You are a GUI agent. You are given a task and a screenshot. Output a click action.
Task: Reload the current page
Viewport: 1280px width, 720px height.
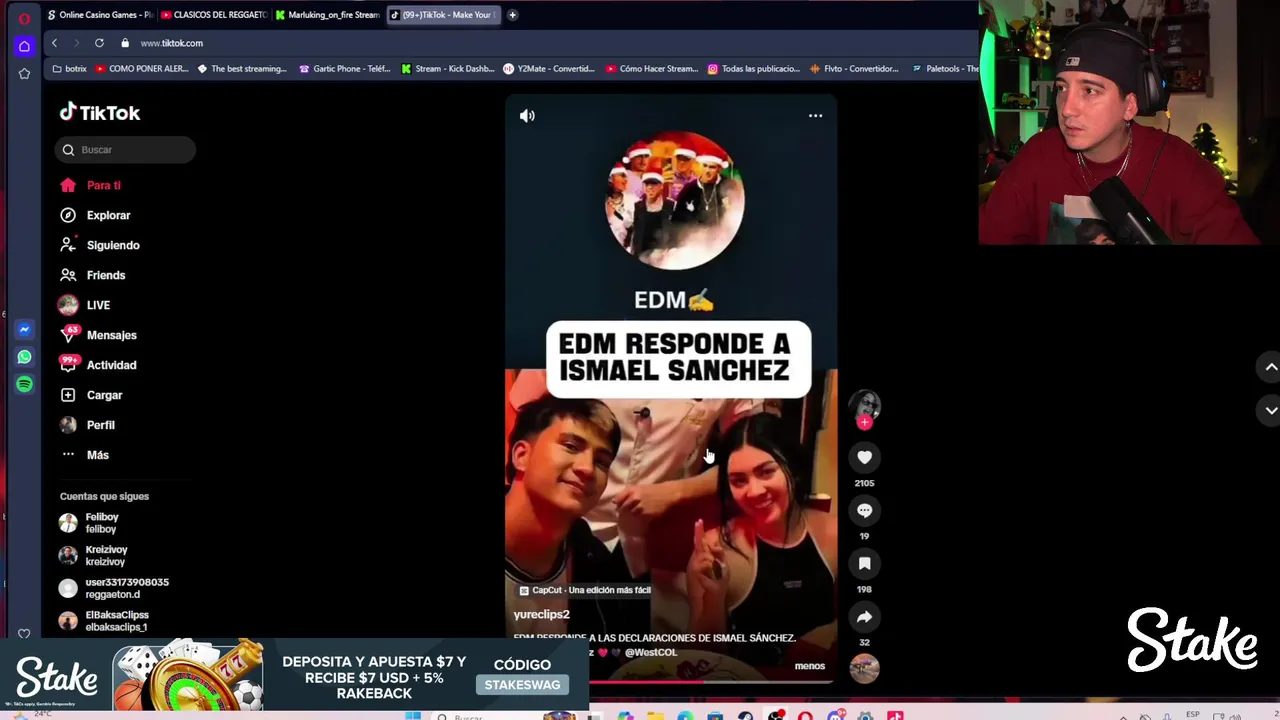(x=99, y=43)
